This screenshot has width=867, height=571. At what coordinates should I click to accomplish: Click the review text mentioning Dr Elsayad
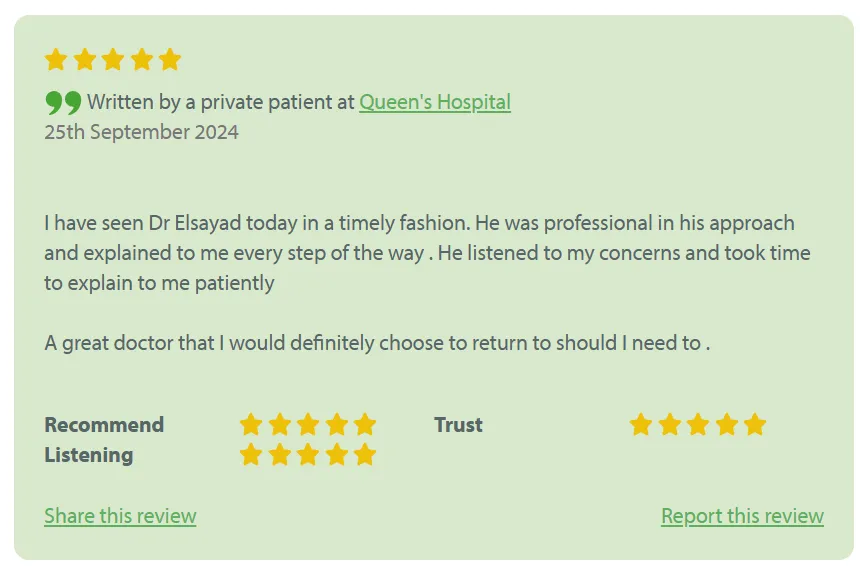(x=427, y=253)
